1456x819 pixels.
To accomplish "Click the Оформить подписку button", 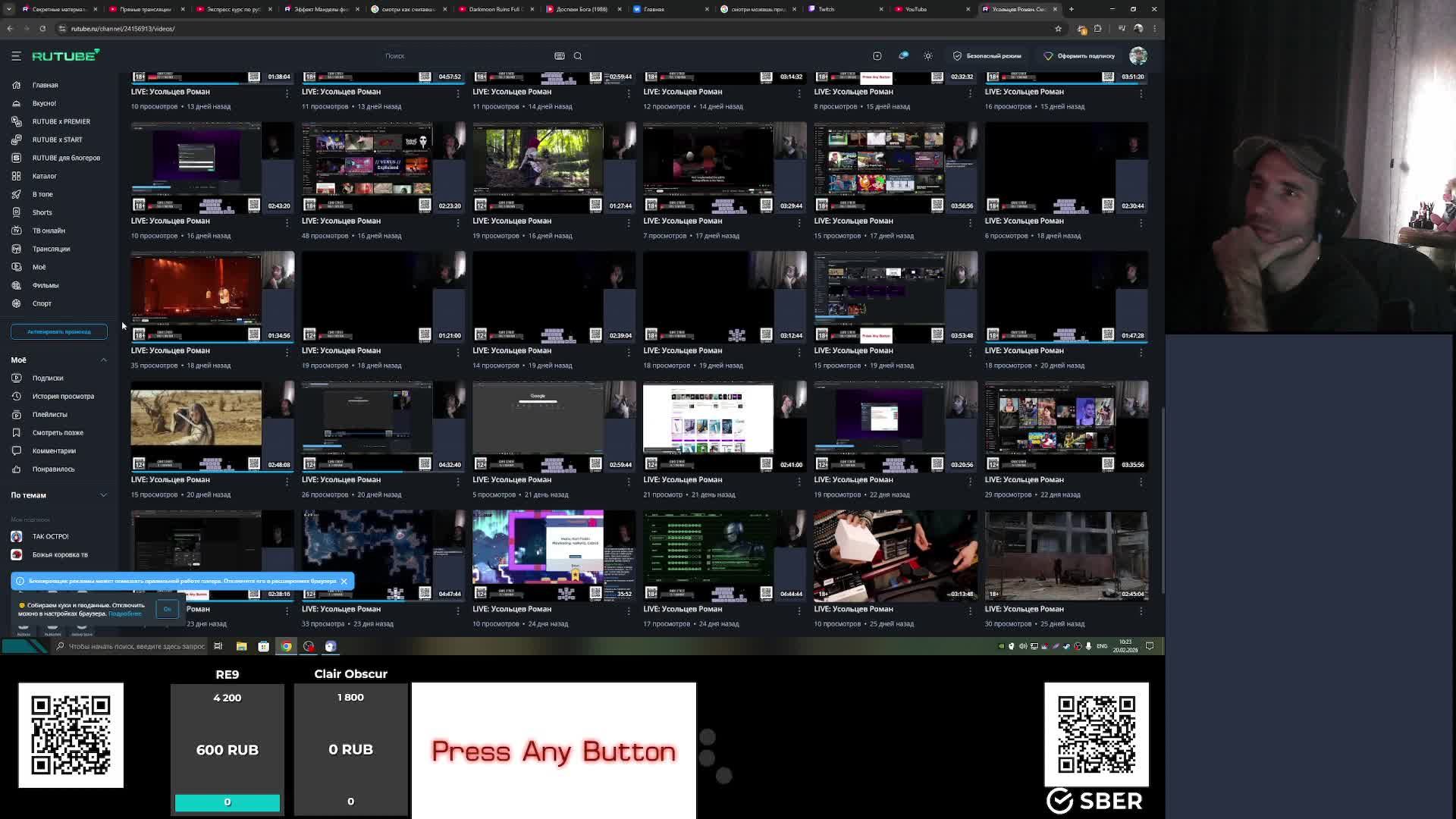I will point(1079,56).
